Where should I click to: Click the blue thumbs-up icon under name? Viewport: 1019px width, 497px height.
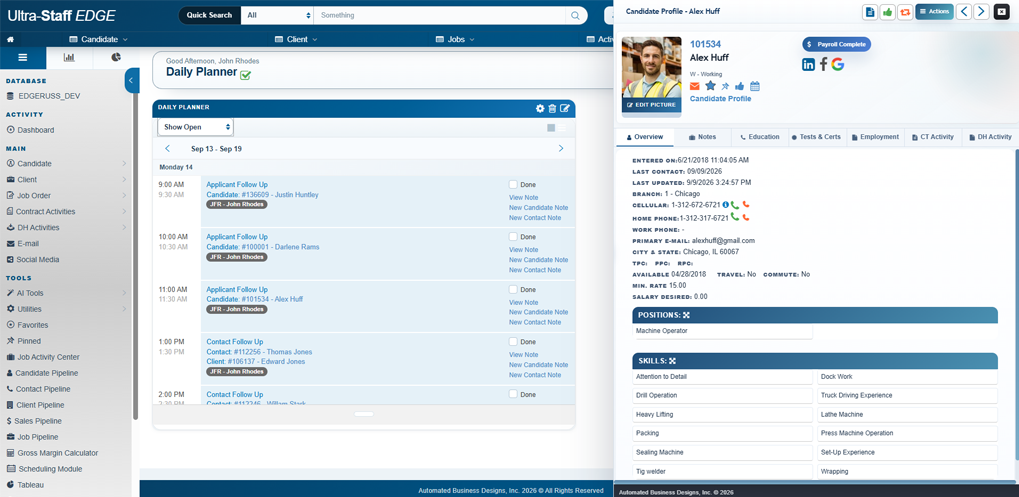tap(740, 86)
